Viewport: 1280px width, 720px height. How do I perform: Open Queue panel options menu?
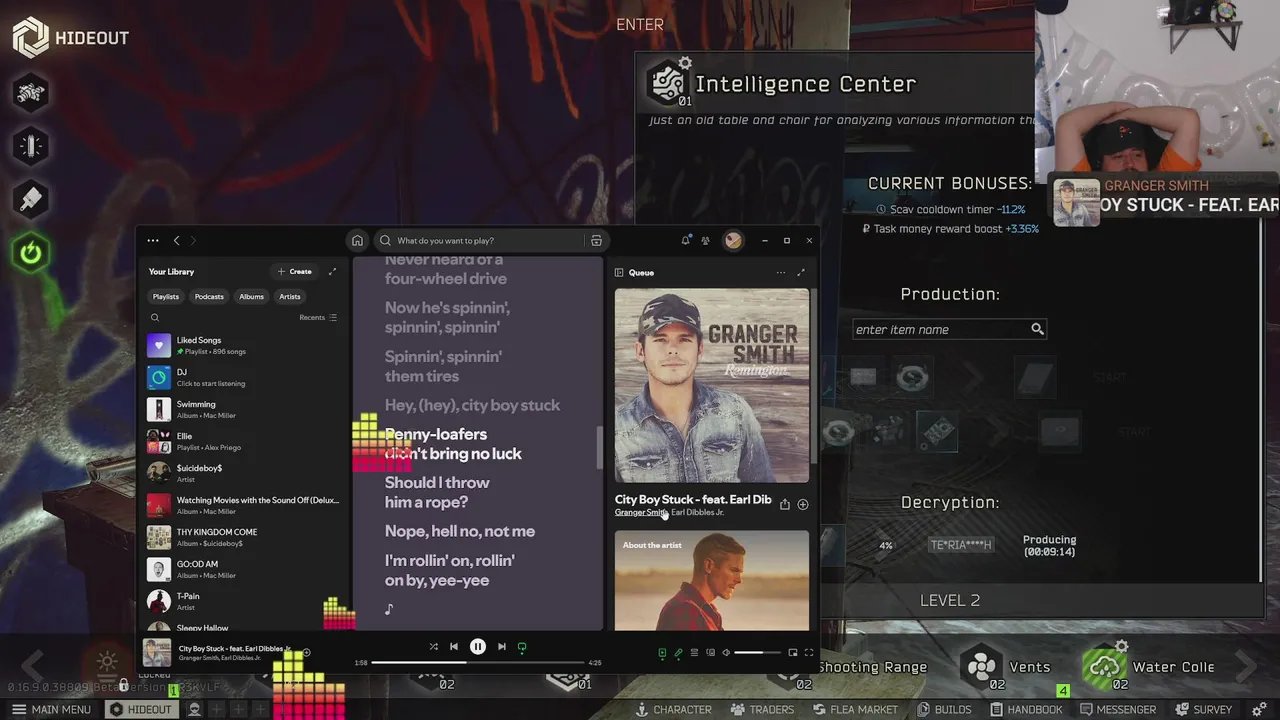pyautogui.click(x=781, y=272)
